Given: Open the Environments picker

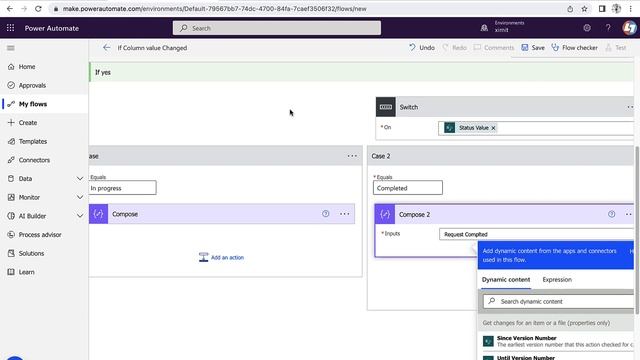Looking at the screenshot, I should tap(503, 27).
